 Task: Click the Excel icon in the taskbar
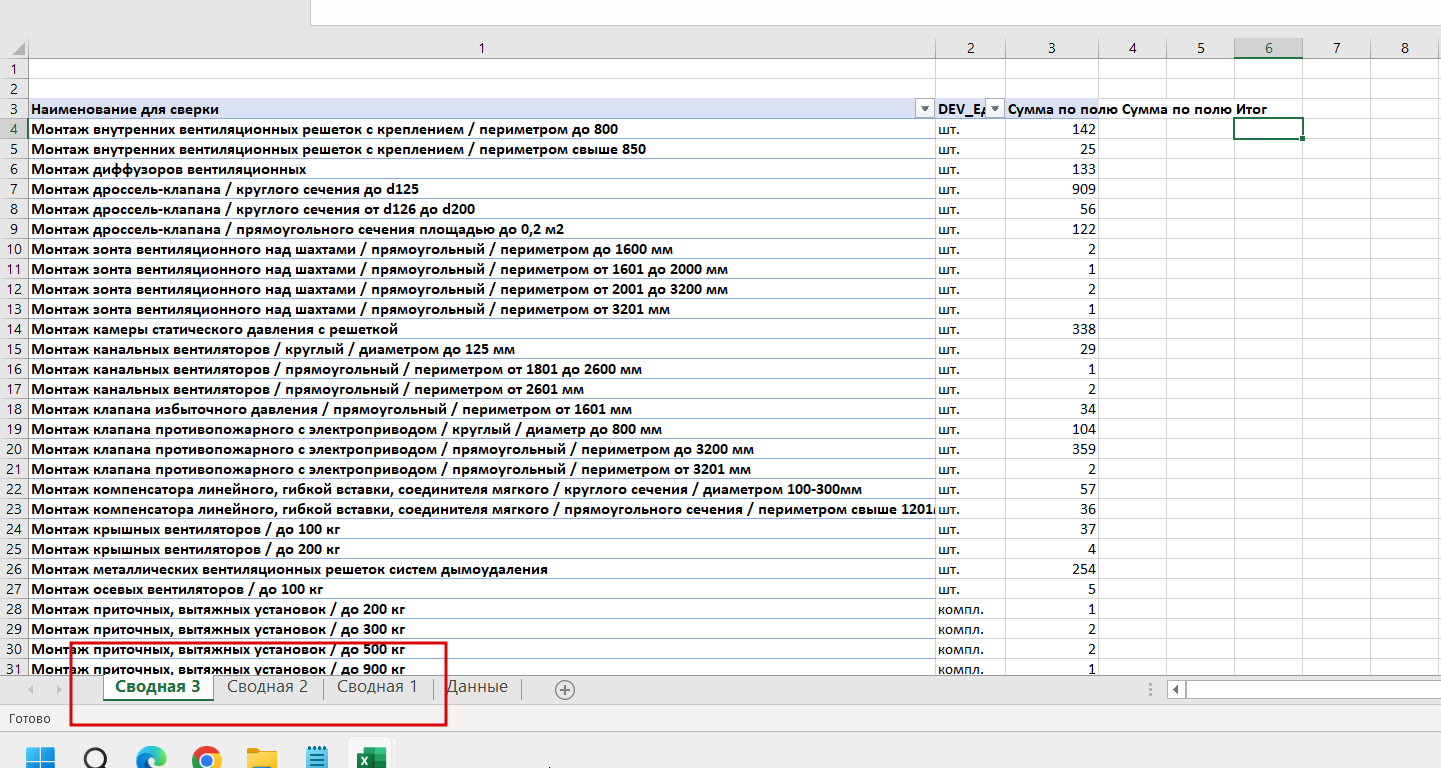(x=371, y=759)
